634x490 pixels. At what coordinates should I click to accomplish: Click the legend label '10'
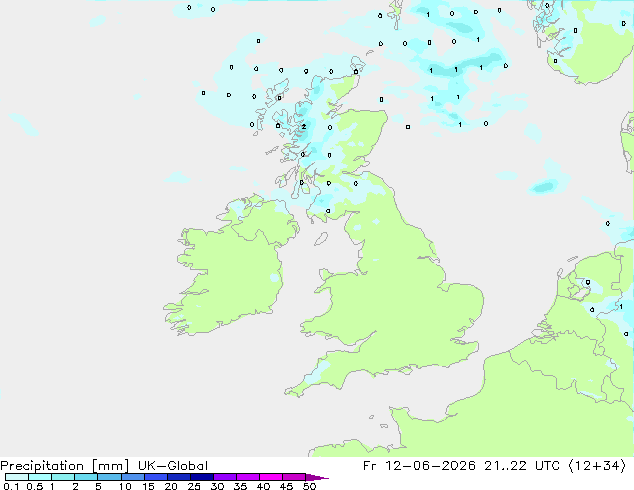pyautogui.click(x=125, y=486)
